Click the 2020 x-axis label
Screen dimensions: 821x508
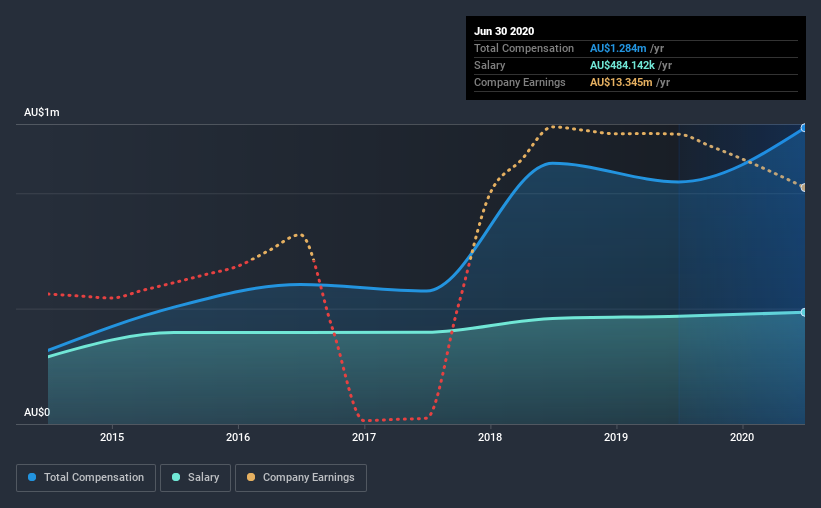[x=742, y=437]
